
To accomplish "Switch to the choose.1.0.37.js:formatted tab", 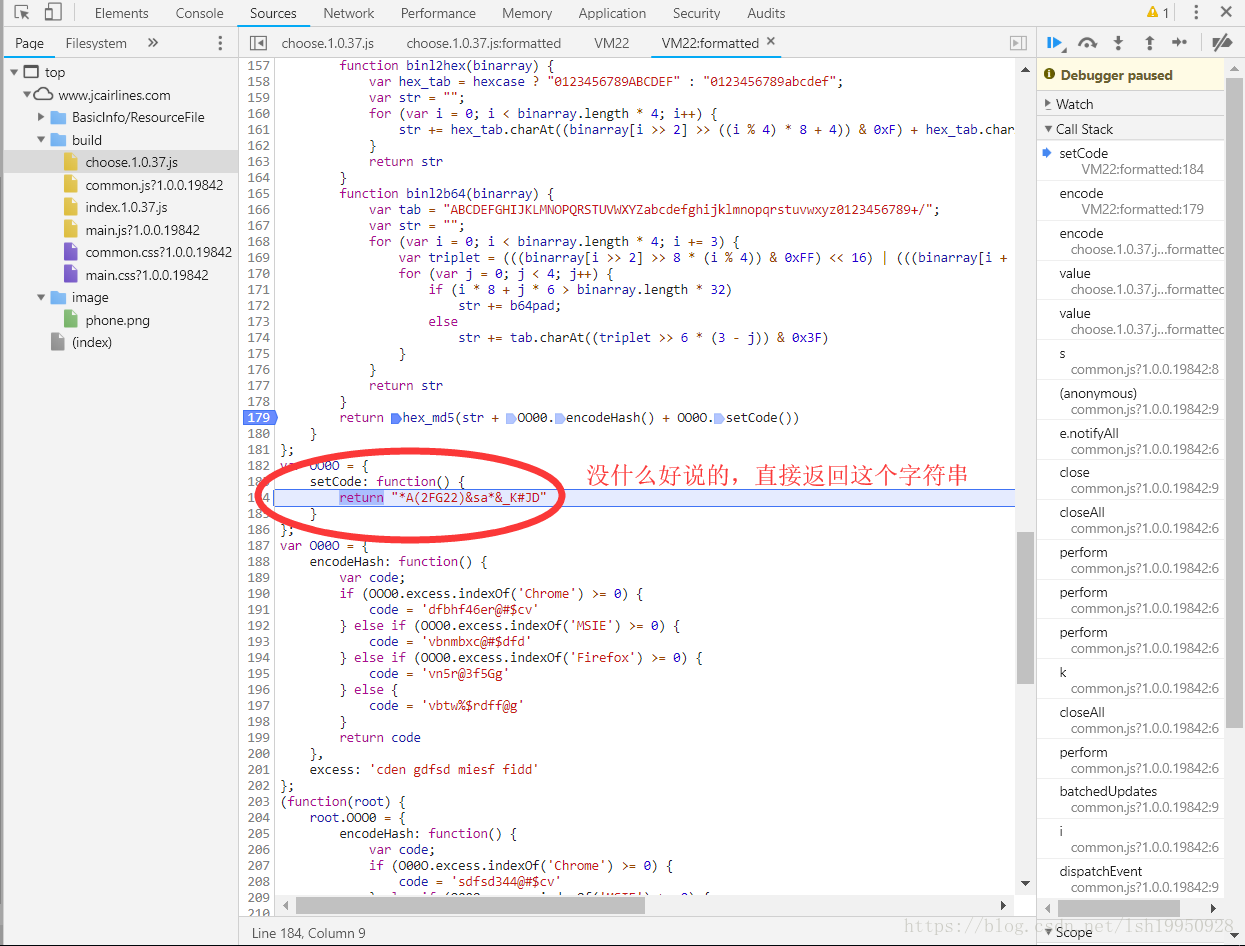I will 484,43.
